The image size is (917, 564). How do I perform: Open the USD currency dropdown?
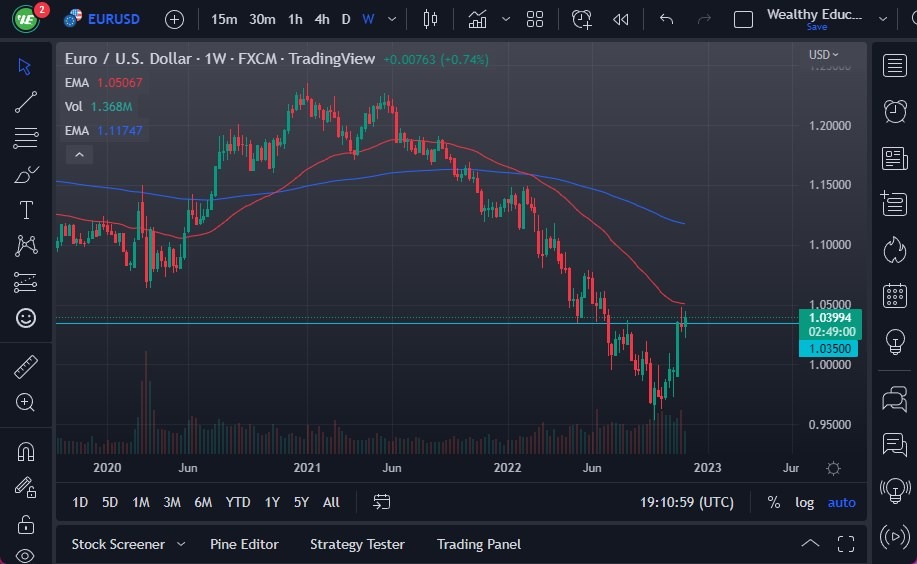click(x=824, y=55)
